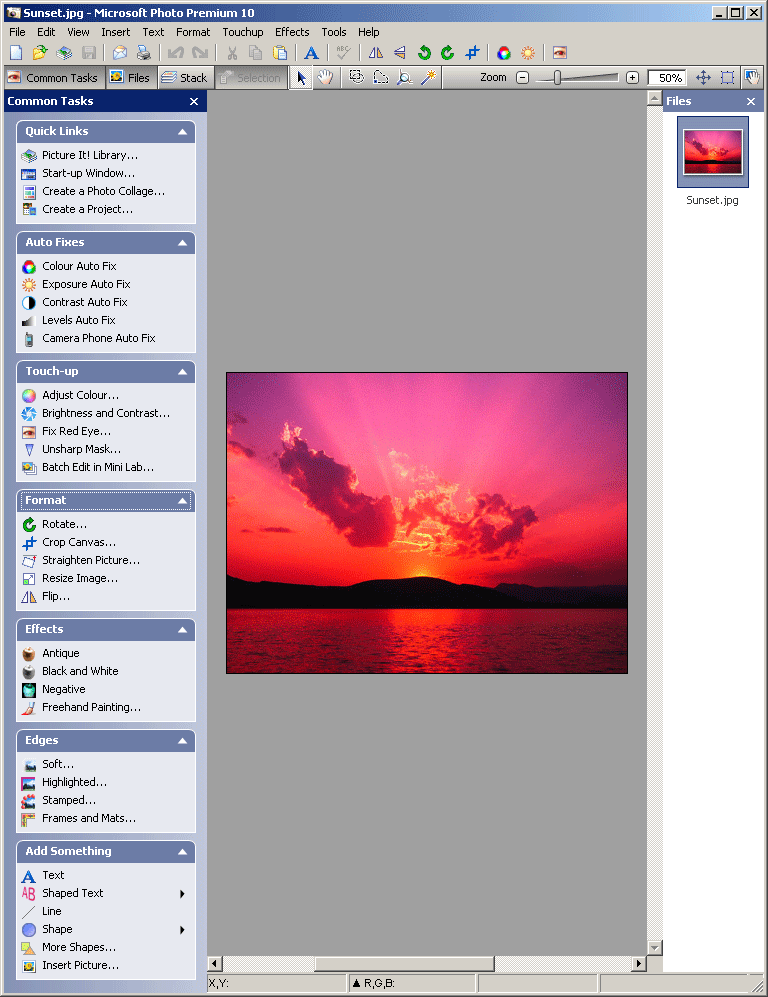Collapse the Effects section
Image resolution: width=768 pixels, height=997 pixels.
pos(182,630)
